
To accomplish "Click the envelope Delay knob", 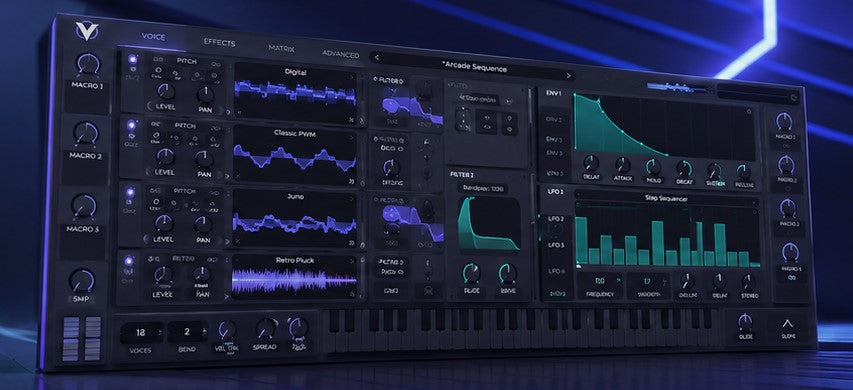I will (x=591, y=163).
